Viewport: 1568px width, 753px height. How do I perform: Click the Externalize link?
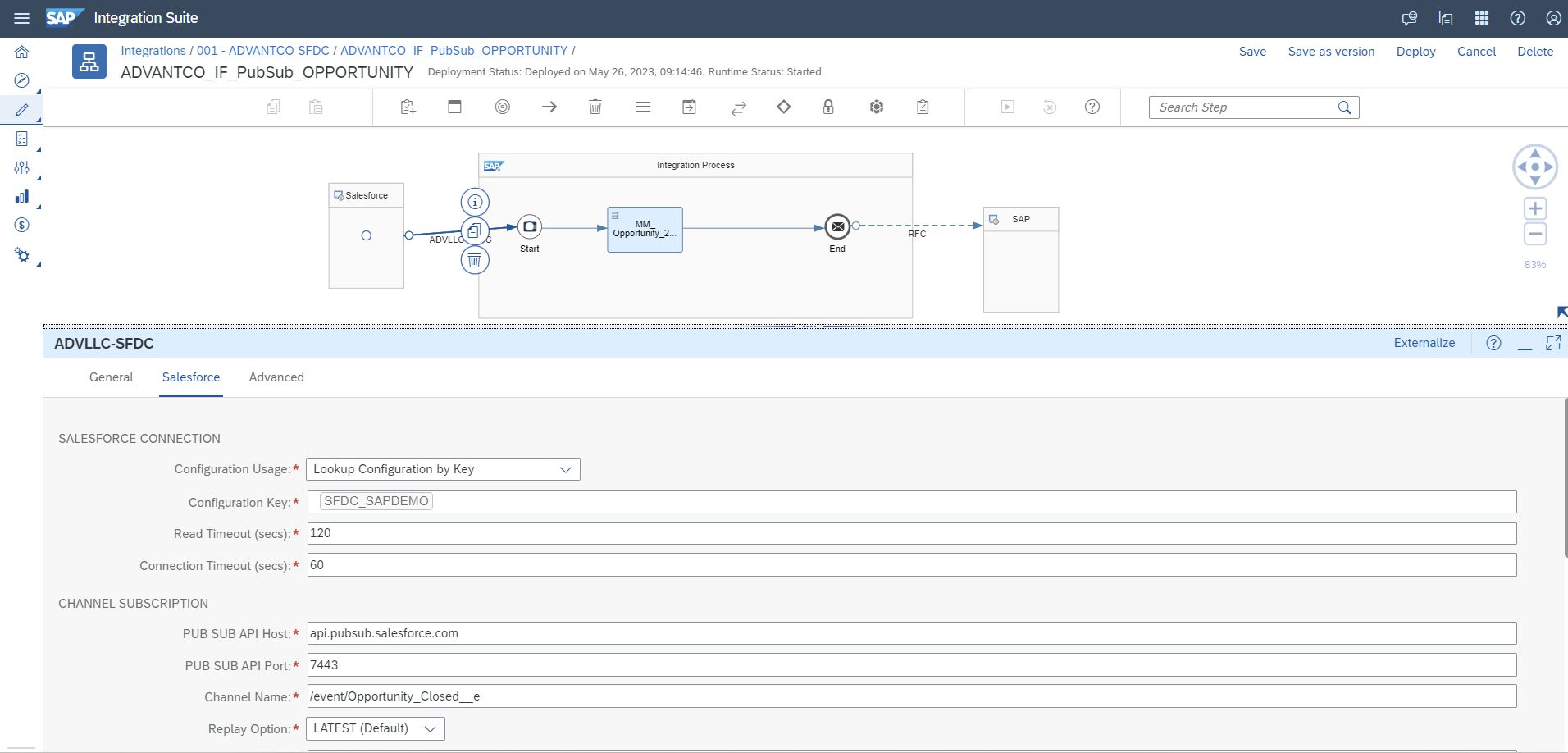coord(1424,343)
